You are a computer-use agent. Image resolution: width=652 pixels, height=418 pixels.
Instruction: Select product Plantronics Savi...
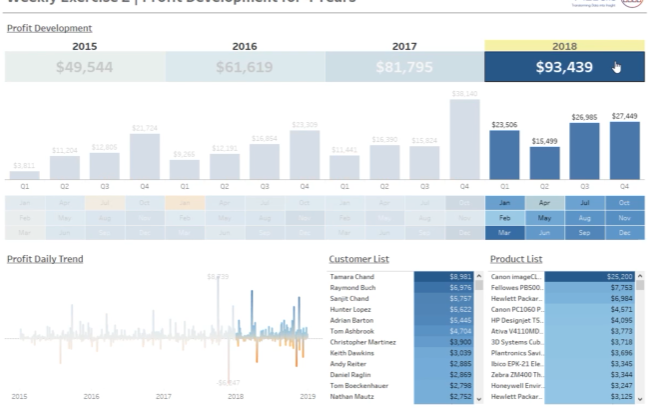tap(562, 353)
